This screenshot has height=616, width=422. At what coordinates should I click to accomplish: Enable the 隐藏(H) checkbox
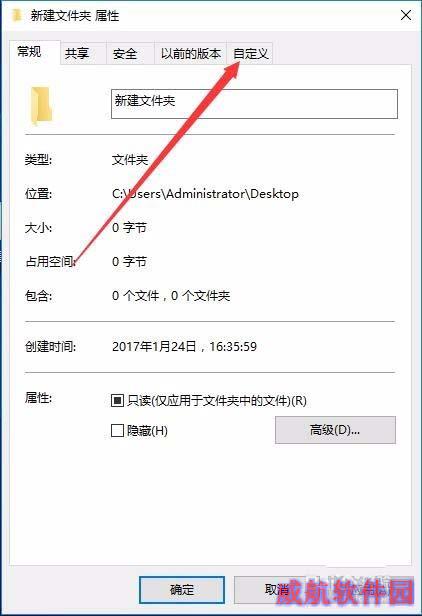point(117,431)
